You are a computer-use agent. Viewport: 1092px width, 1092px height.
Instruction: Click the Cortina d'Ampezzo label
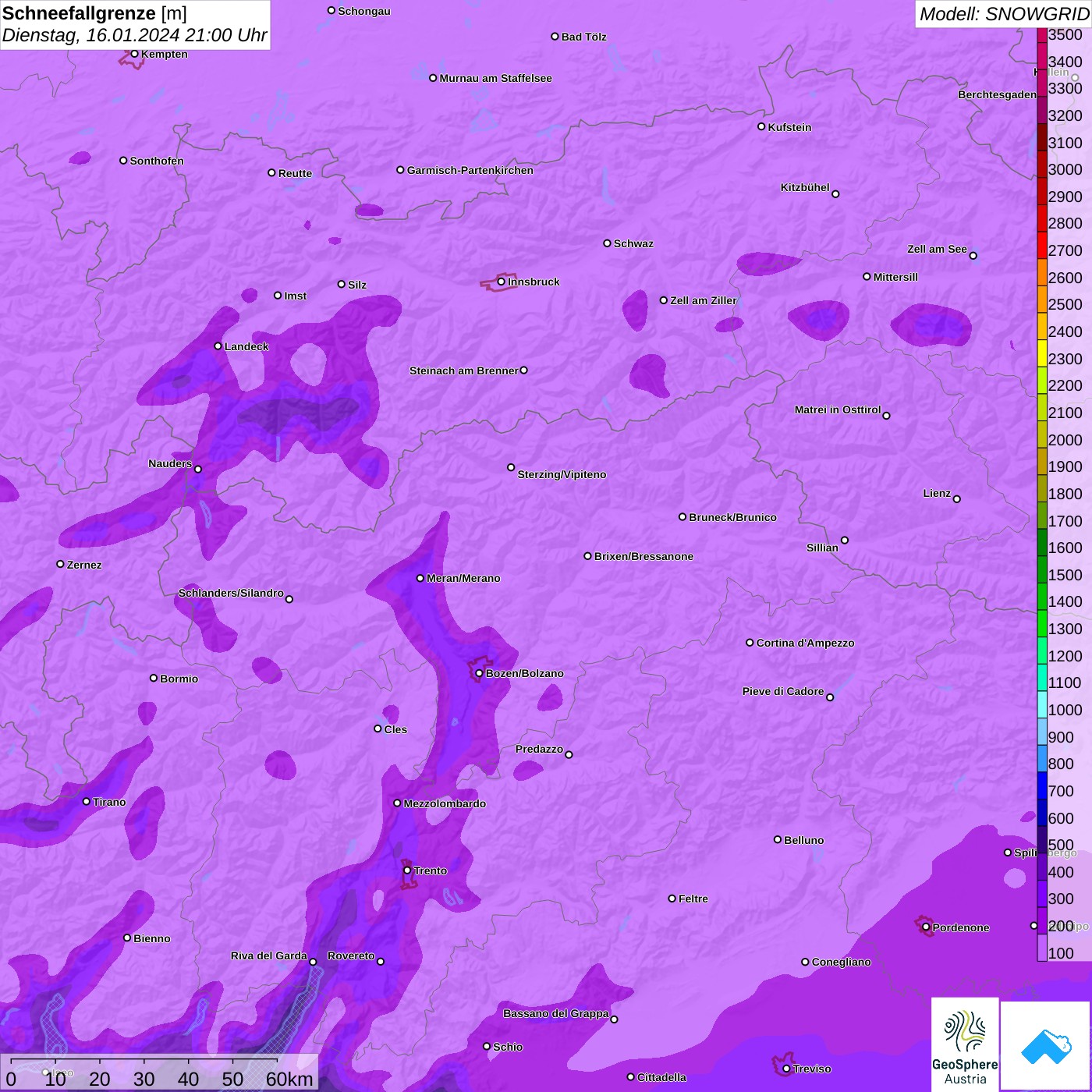coord(805,643)
